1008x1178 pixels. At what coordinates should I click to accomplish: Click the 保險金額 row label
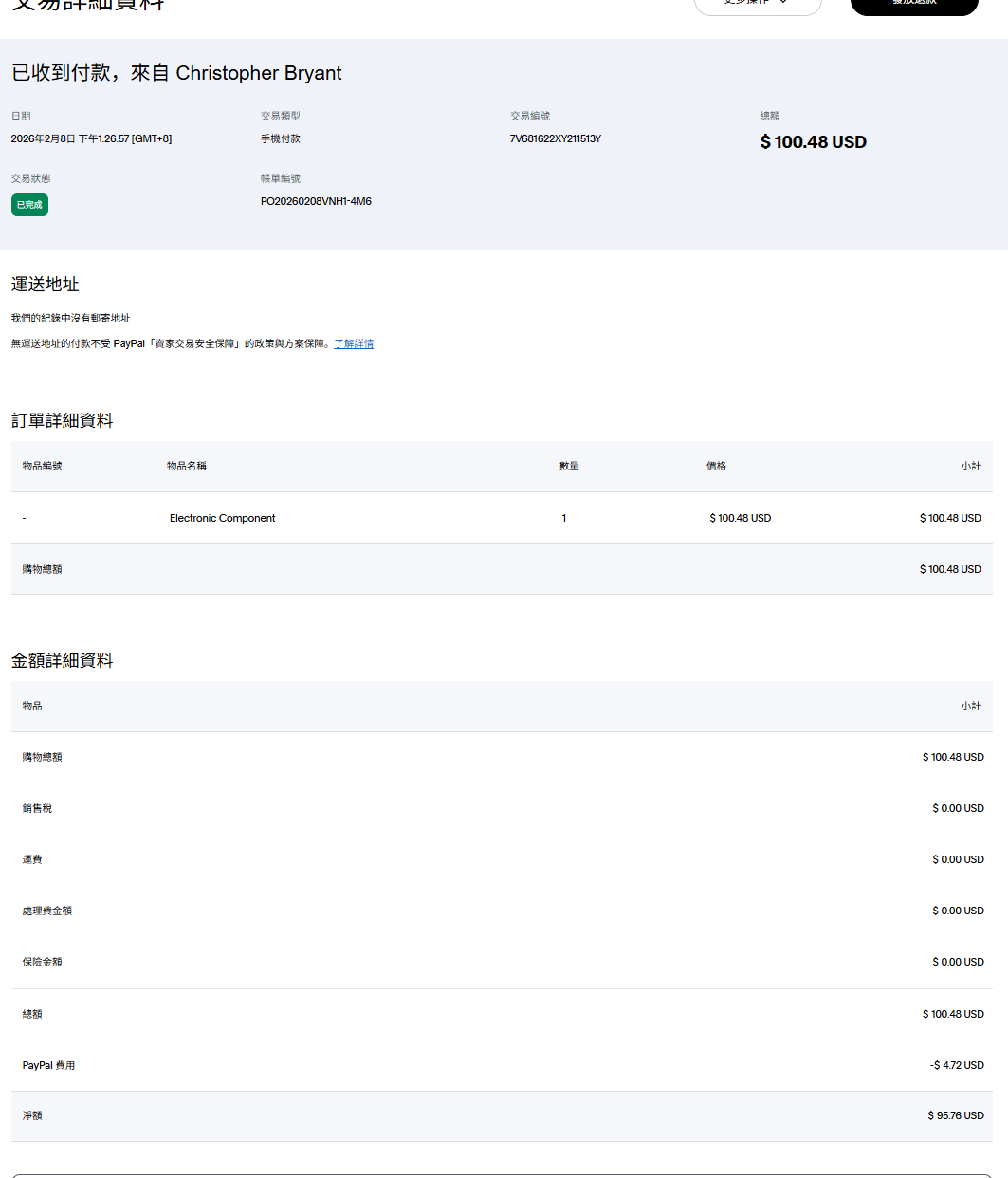pos(42,962)
